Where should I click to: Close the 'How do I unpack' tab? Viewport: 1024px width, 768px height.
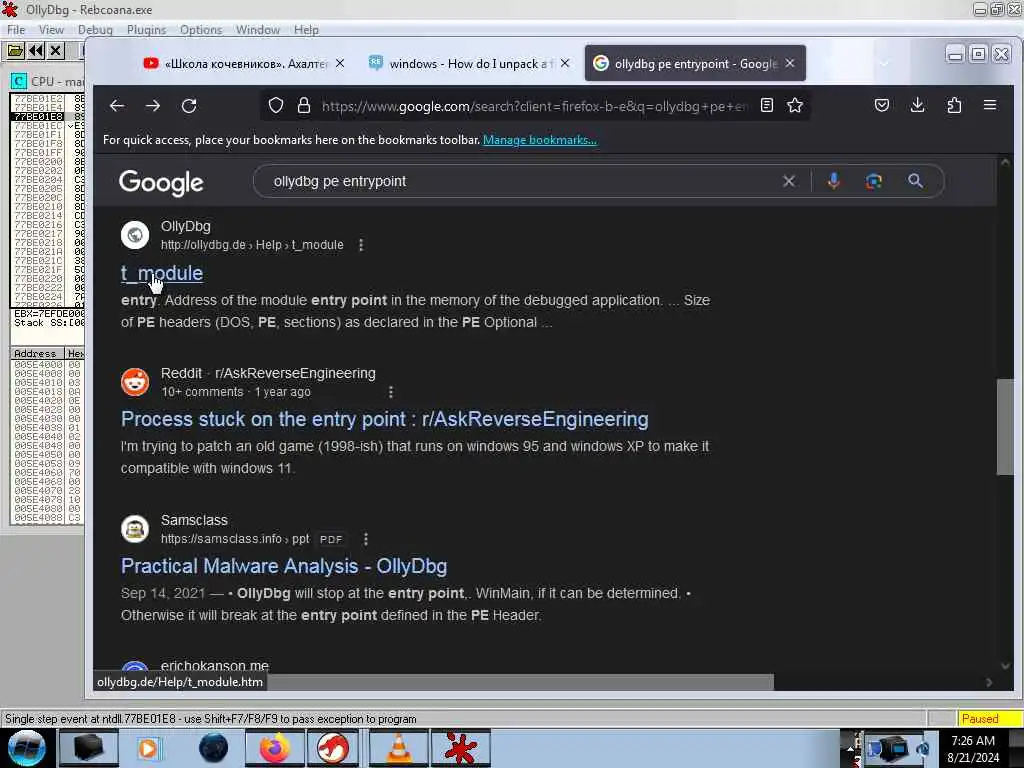coord(565,63)
